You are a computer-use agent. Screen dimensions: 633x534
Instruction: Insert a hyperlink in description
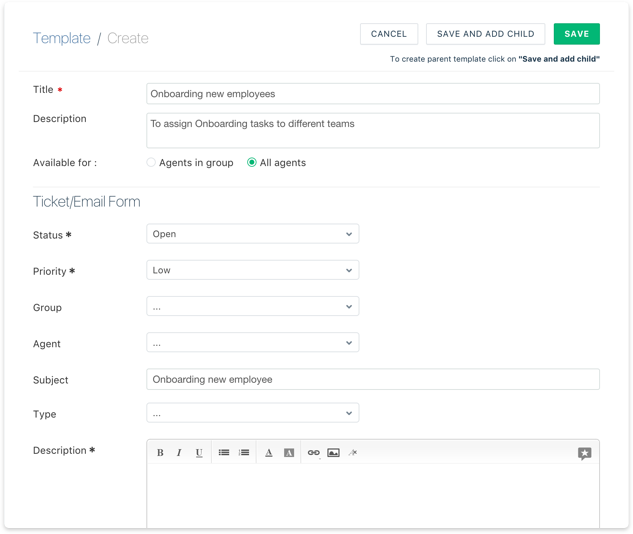point(314,453)
